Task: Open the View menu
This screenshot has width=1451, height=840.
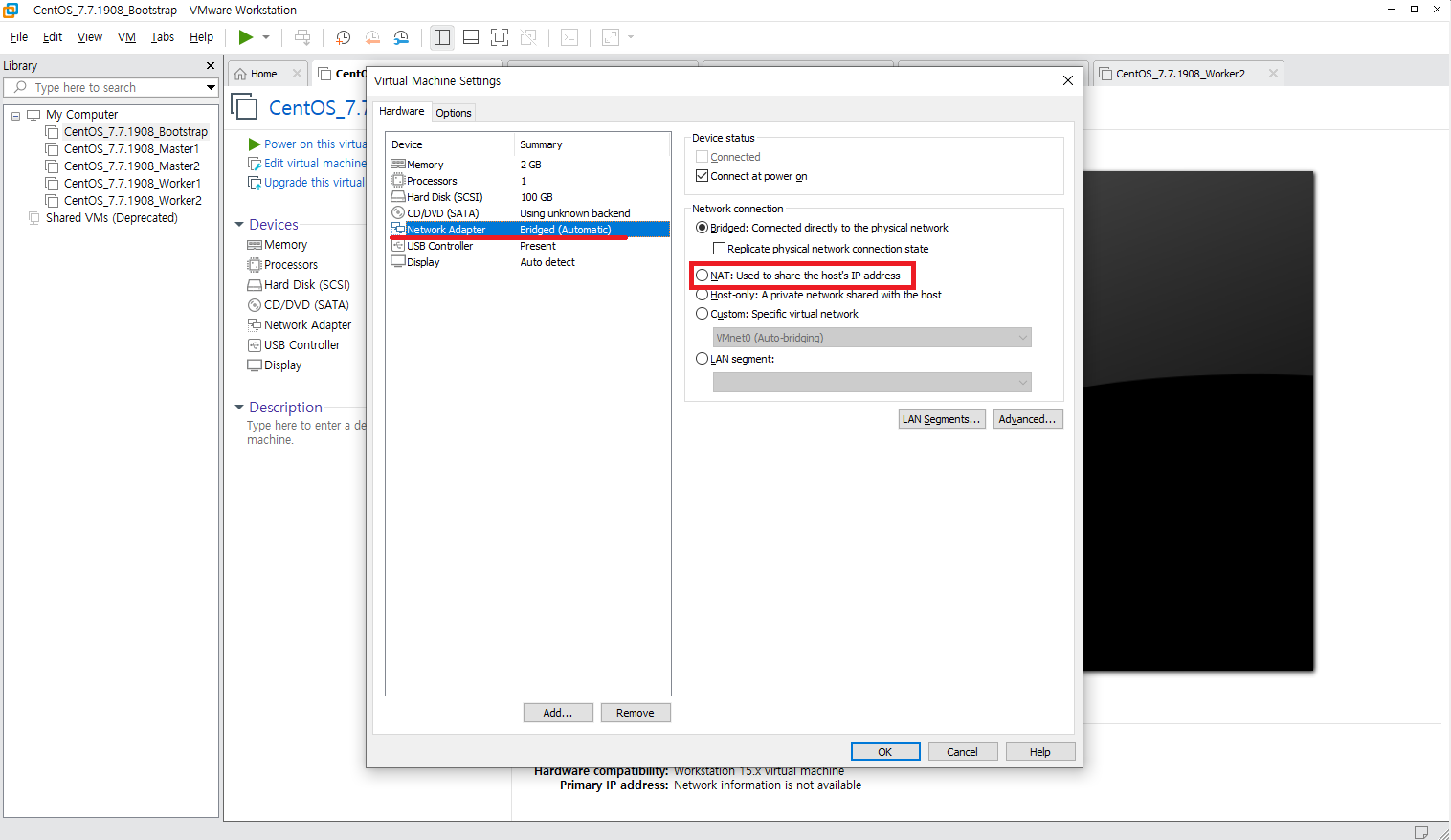Action: coord(90,37)
